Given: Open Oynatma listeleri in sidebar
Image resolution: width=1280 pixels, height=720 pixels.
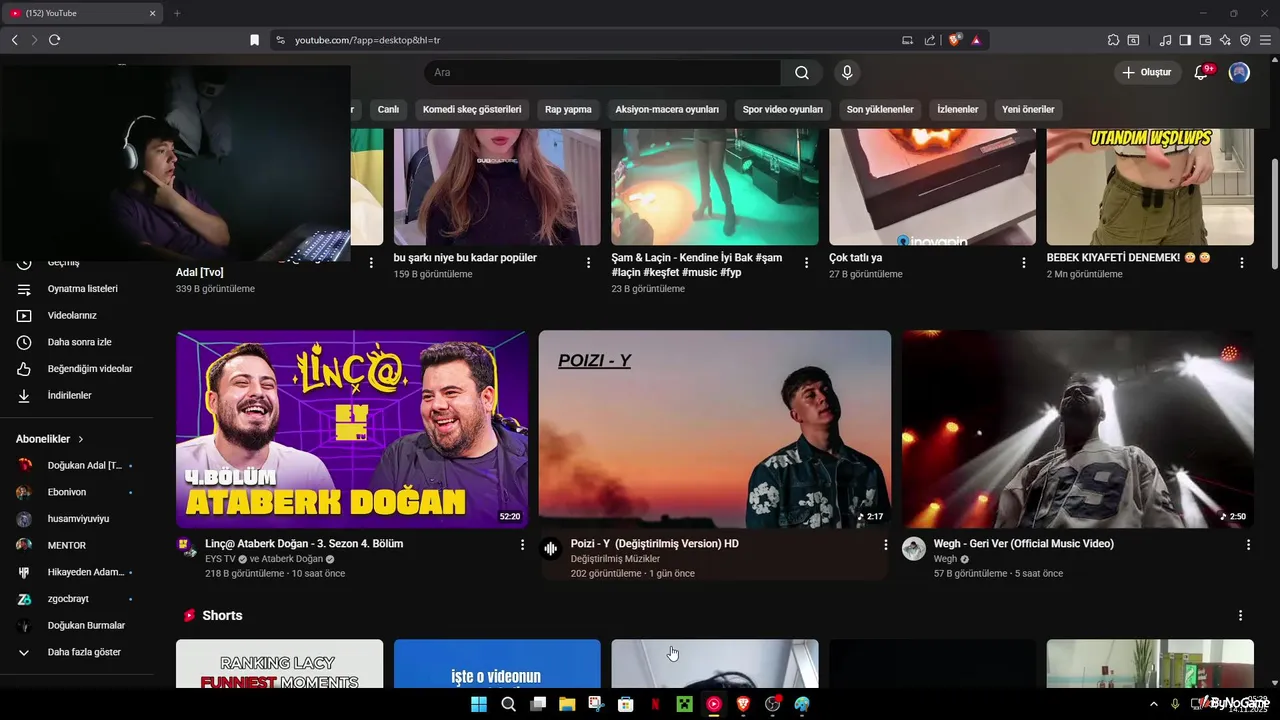Looking at the screenshot, I should click(x=82, y=289).
